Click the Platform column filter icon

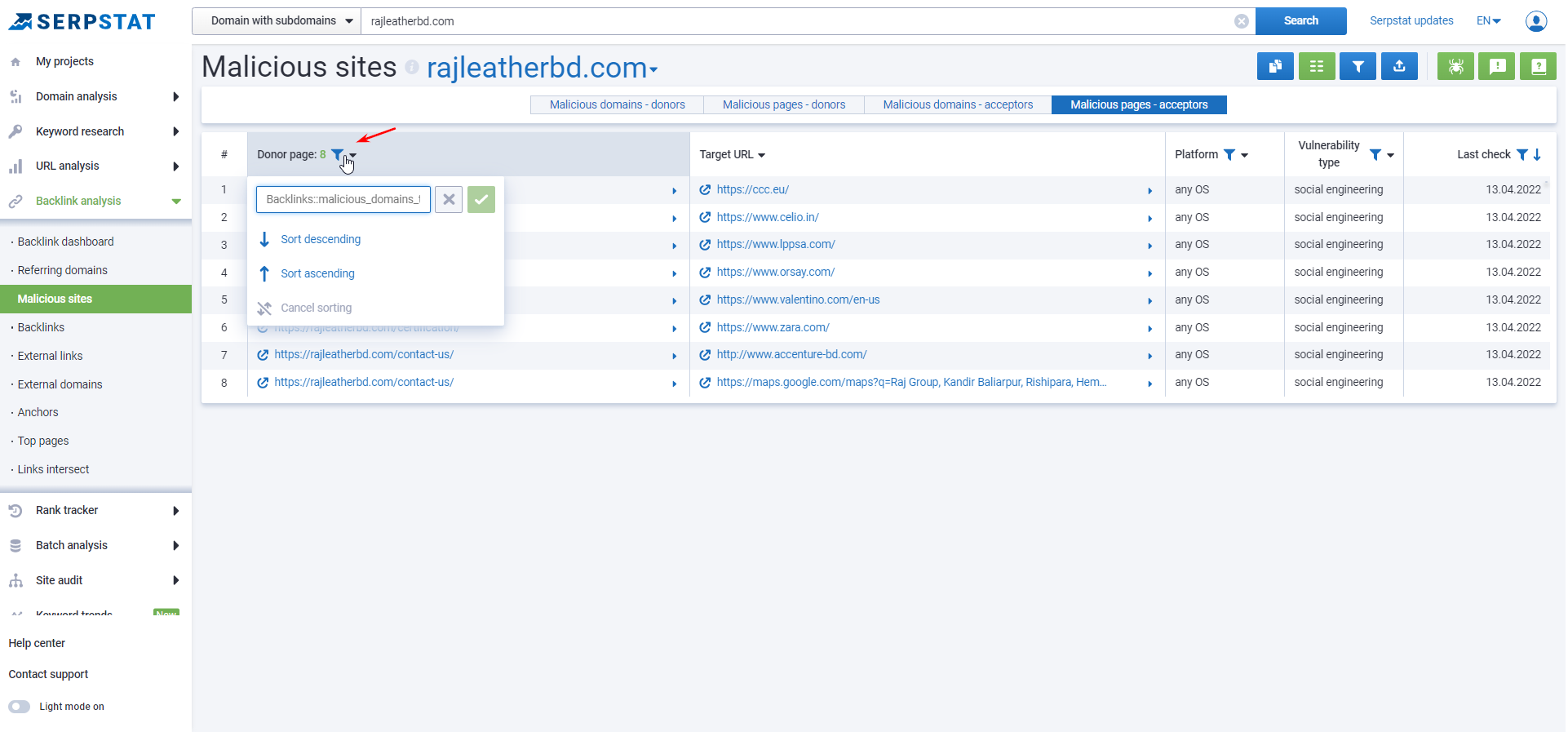click(x=1229, y=155)
